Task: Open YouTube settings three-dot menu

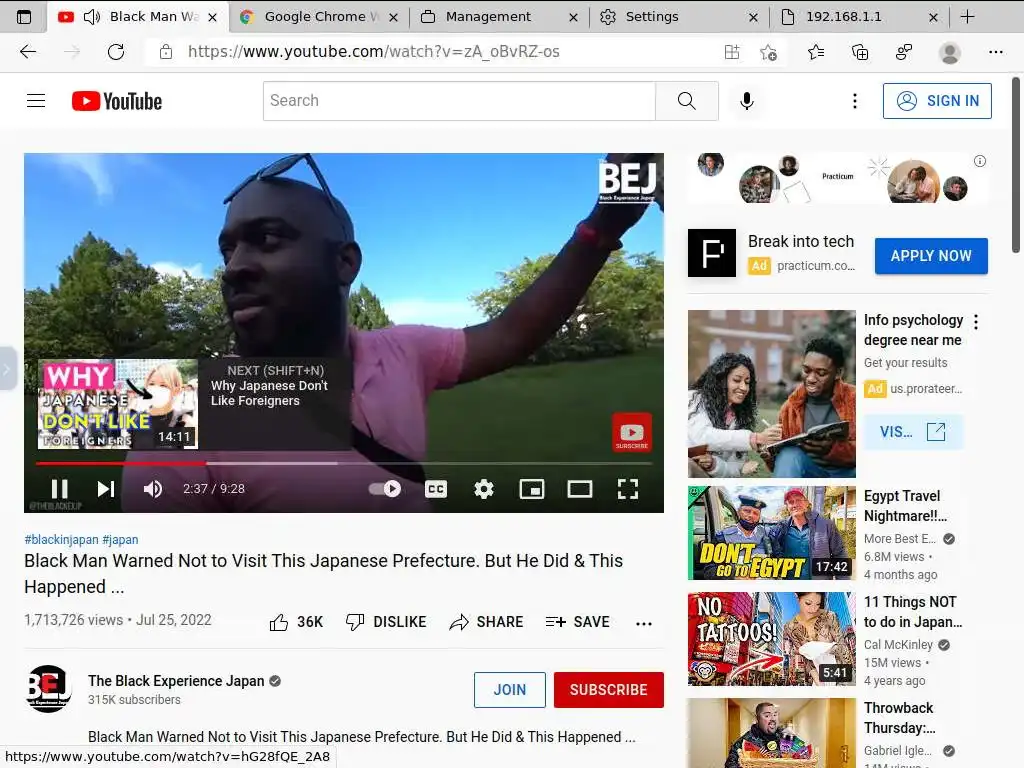Action: point(854,101)
